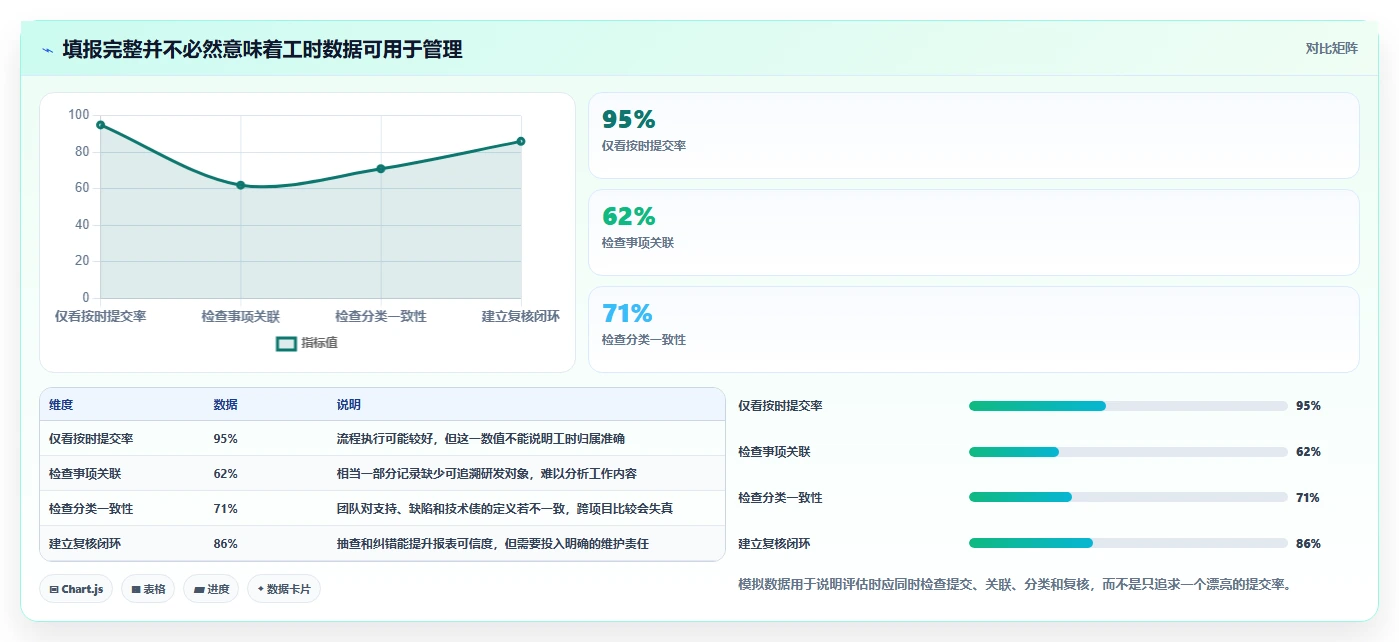Click the y-axis value 100

pyautogui.click(x=79, y=115)
